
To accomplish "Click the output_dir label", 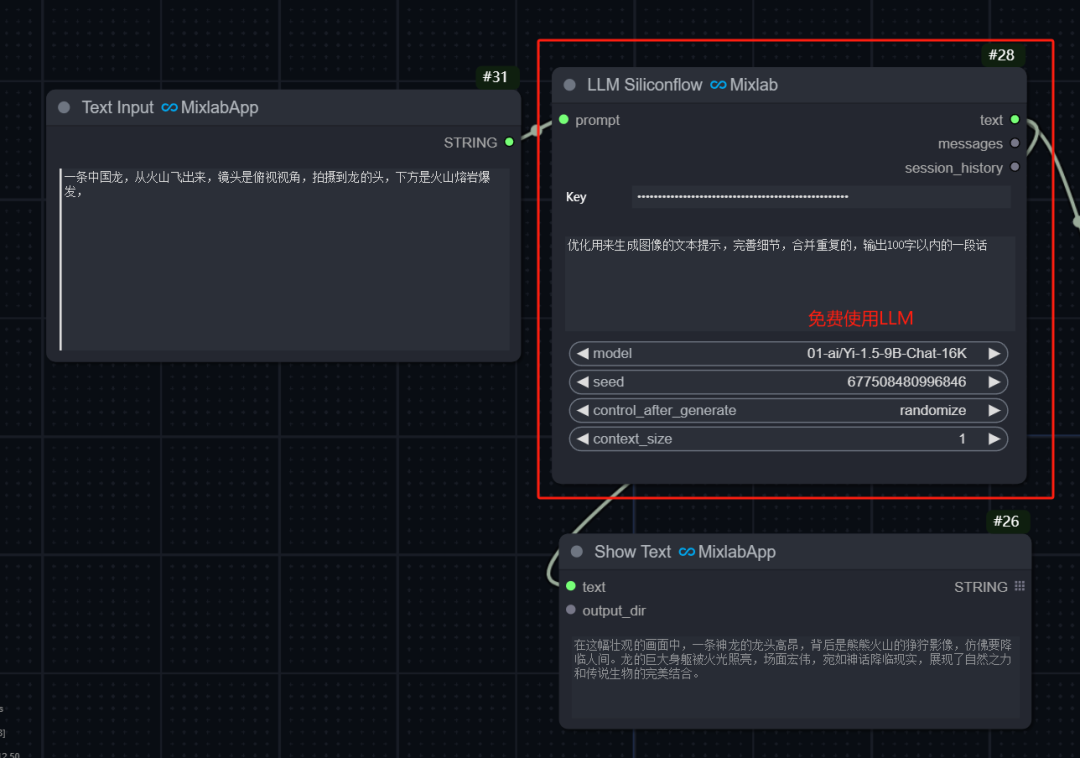I will pos(614,611).
